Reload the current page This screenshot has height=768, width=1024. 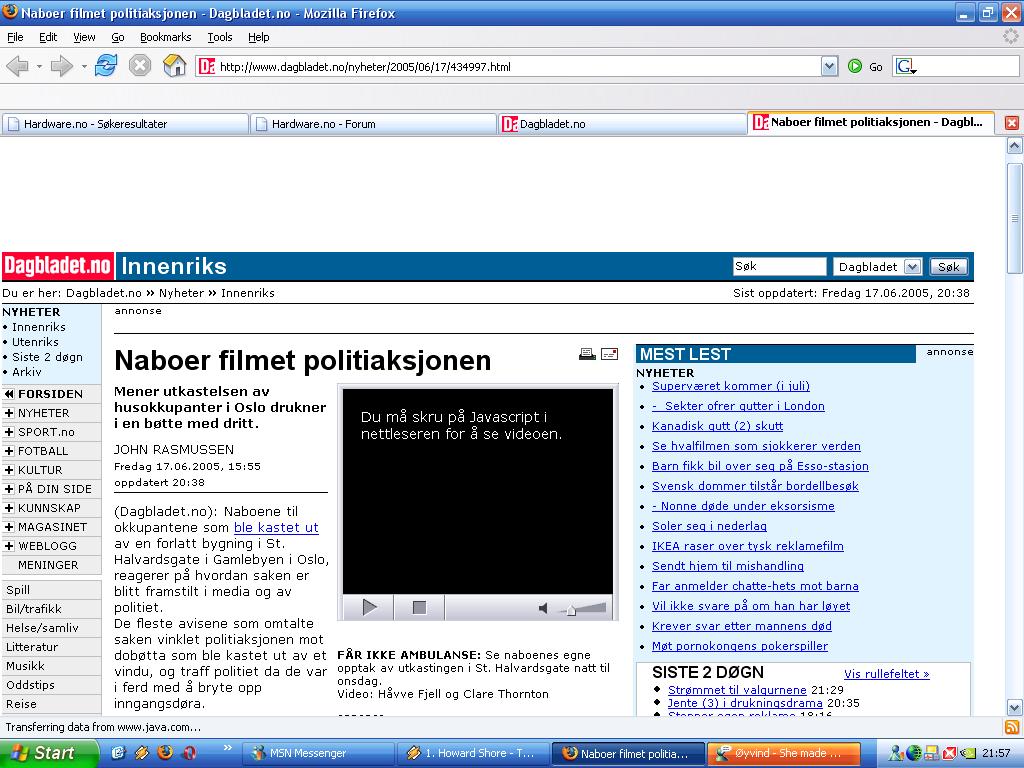click(x=106, y=65)
